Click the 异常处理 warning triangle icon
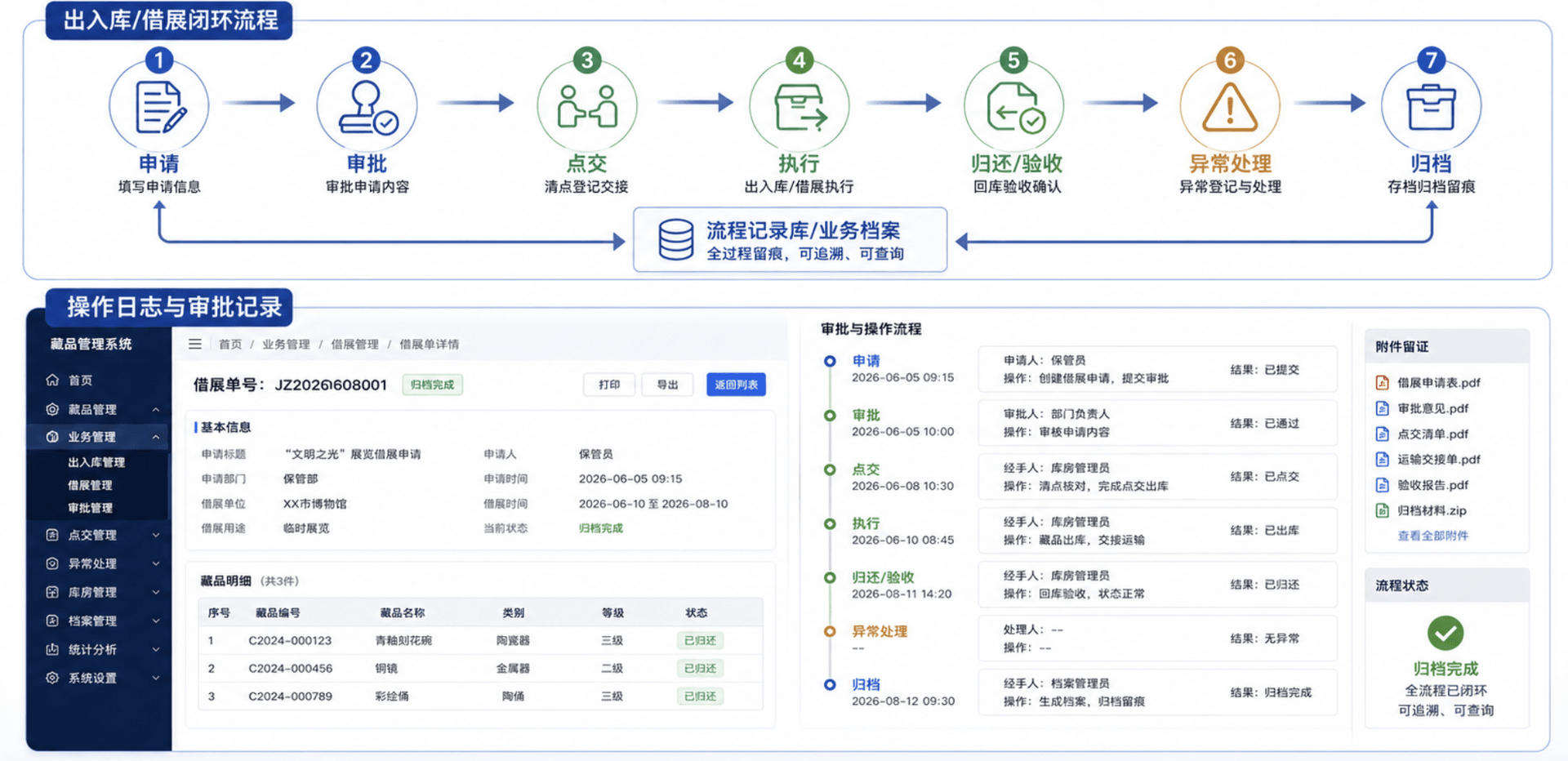The width and height of the screenshot is (1568, 761). [x=1230, y=107]
